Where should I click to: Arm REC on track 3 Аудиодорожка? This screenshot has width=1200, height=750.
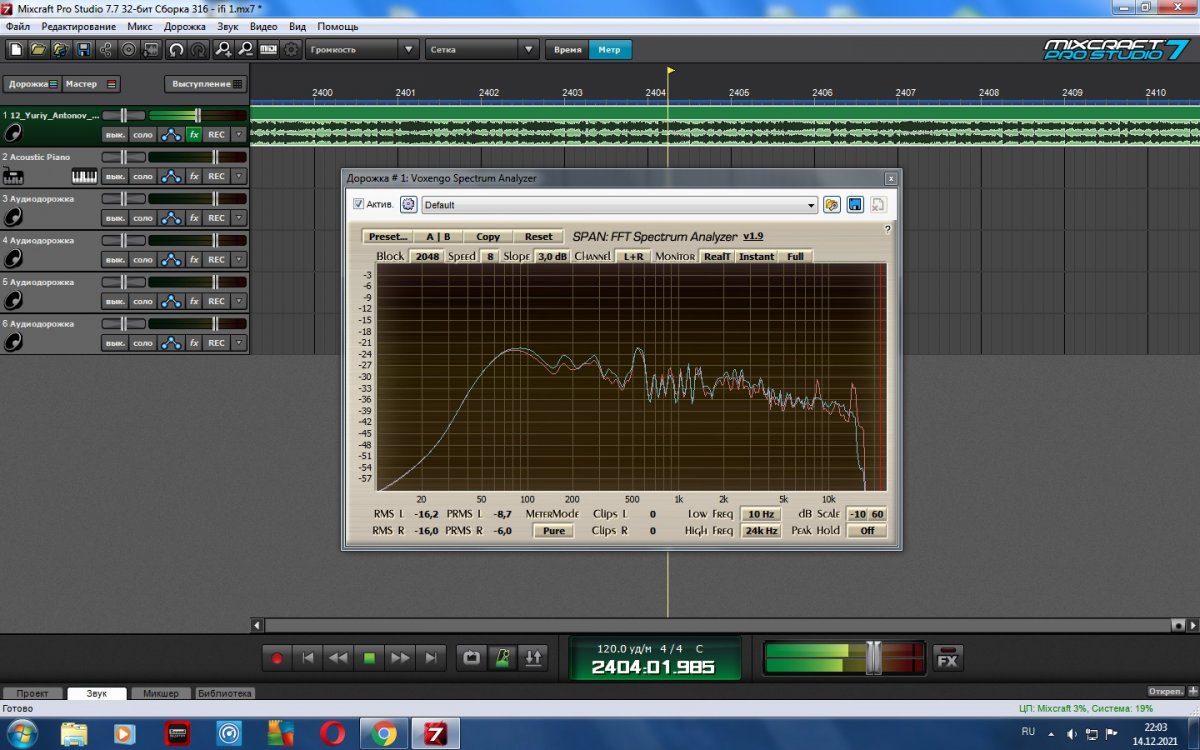[x=217, y=218]
